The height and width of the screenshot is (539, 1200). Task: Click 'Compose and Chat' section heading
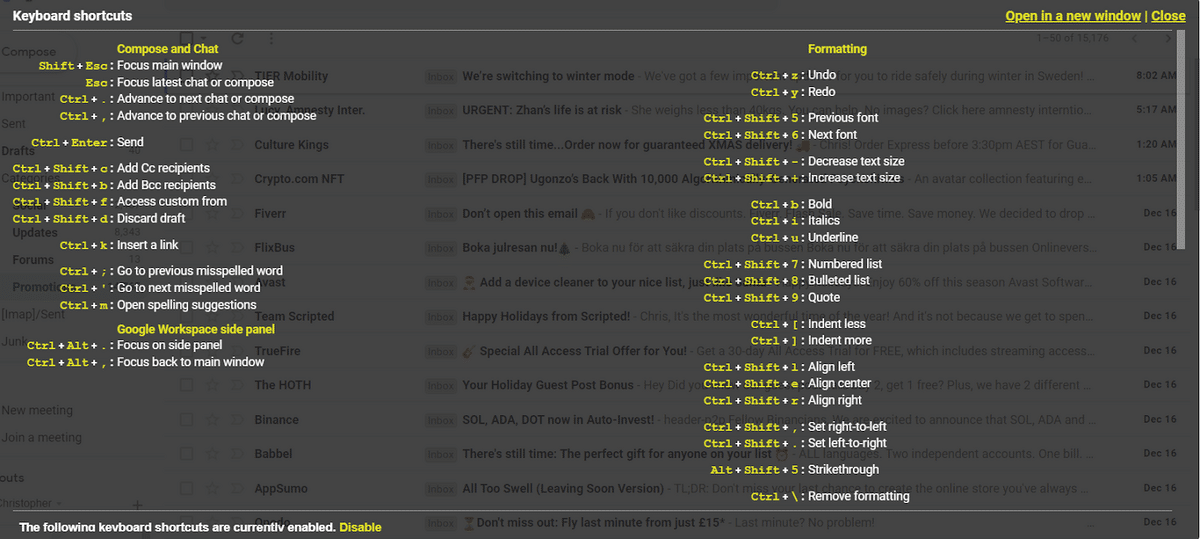pyautogui.click(x=167, y=49)
